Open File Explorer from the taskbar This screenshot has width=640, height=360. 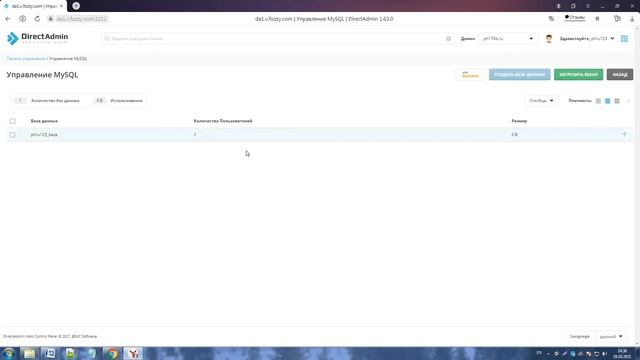pos(29,353)
